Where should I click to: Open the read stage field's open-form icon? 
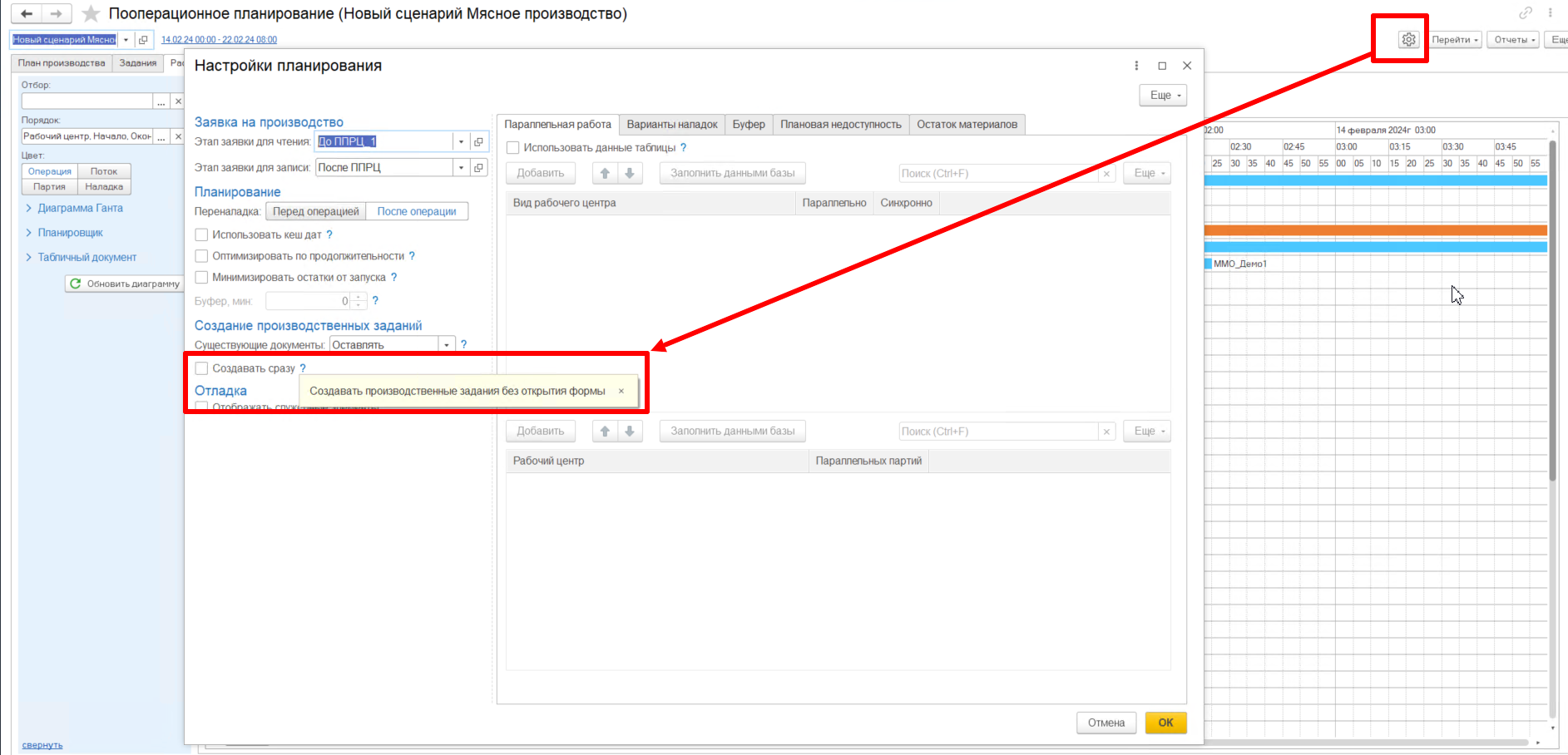pyautogui.click(x=478, y=142)
